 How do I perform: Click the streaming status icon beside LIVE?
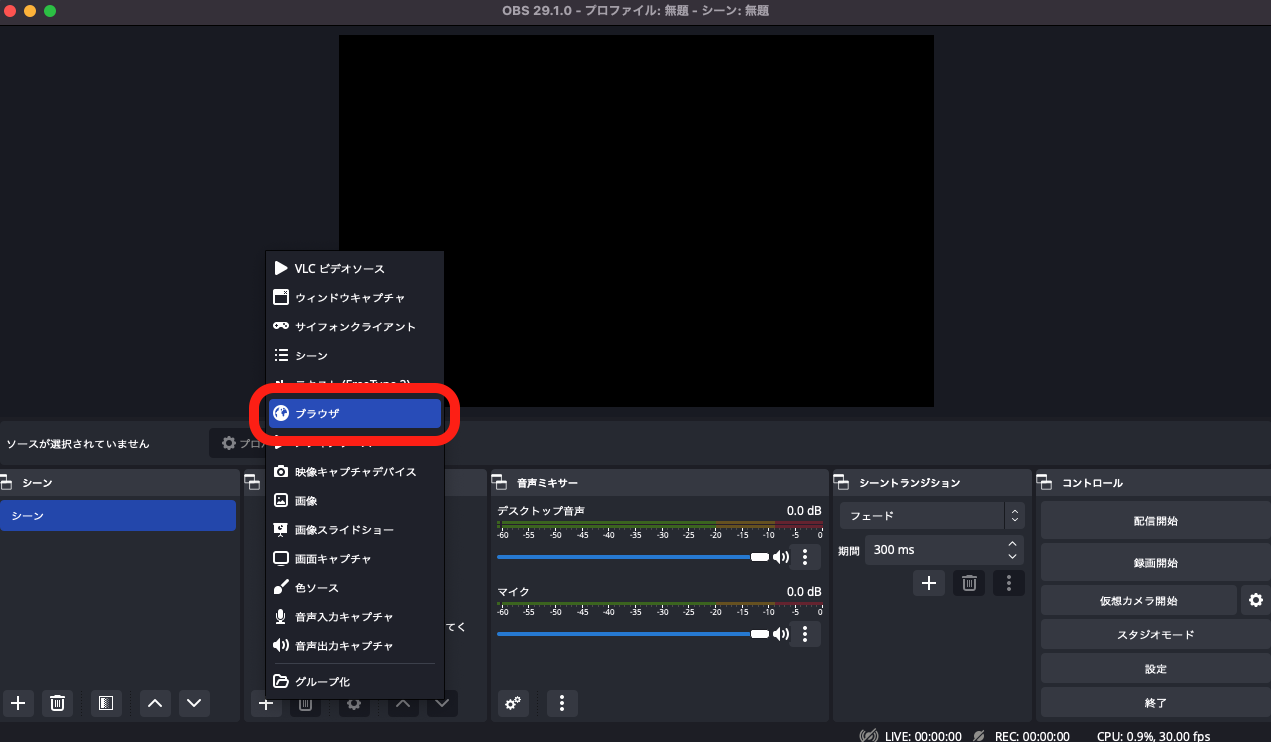click(x=869, y=736)
